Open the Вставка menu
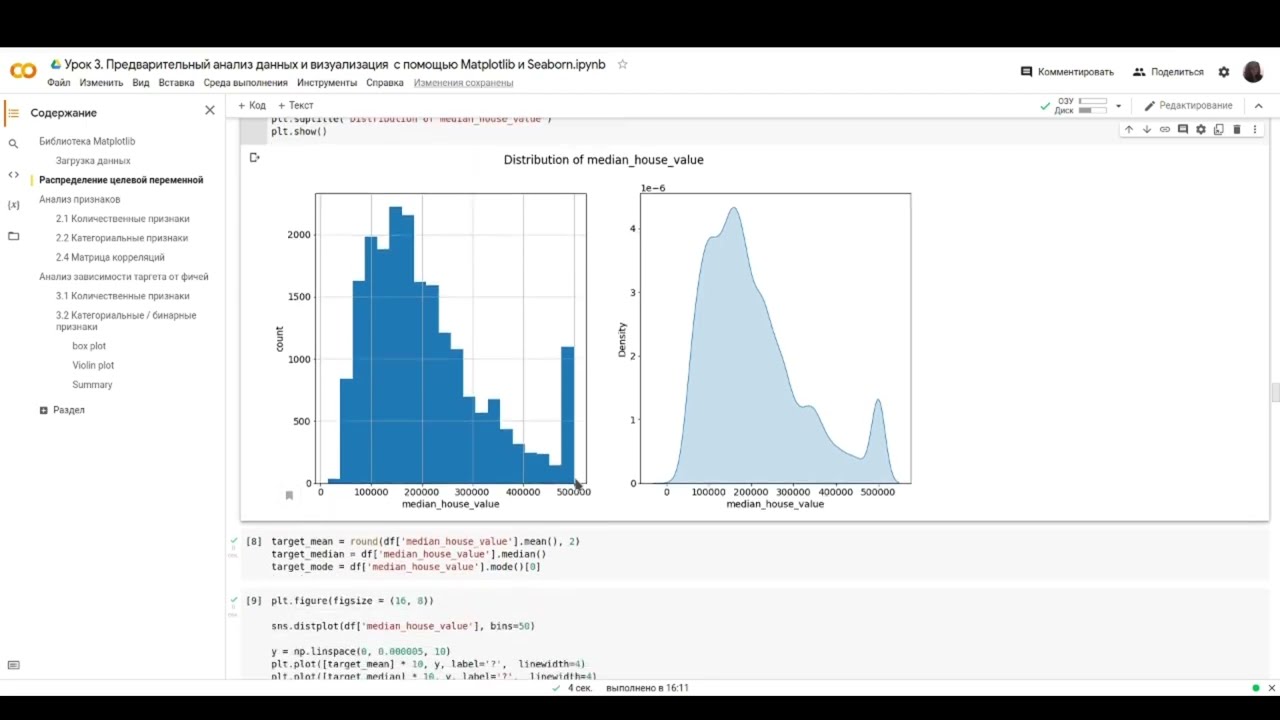 coord(176,83)
